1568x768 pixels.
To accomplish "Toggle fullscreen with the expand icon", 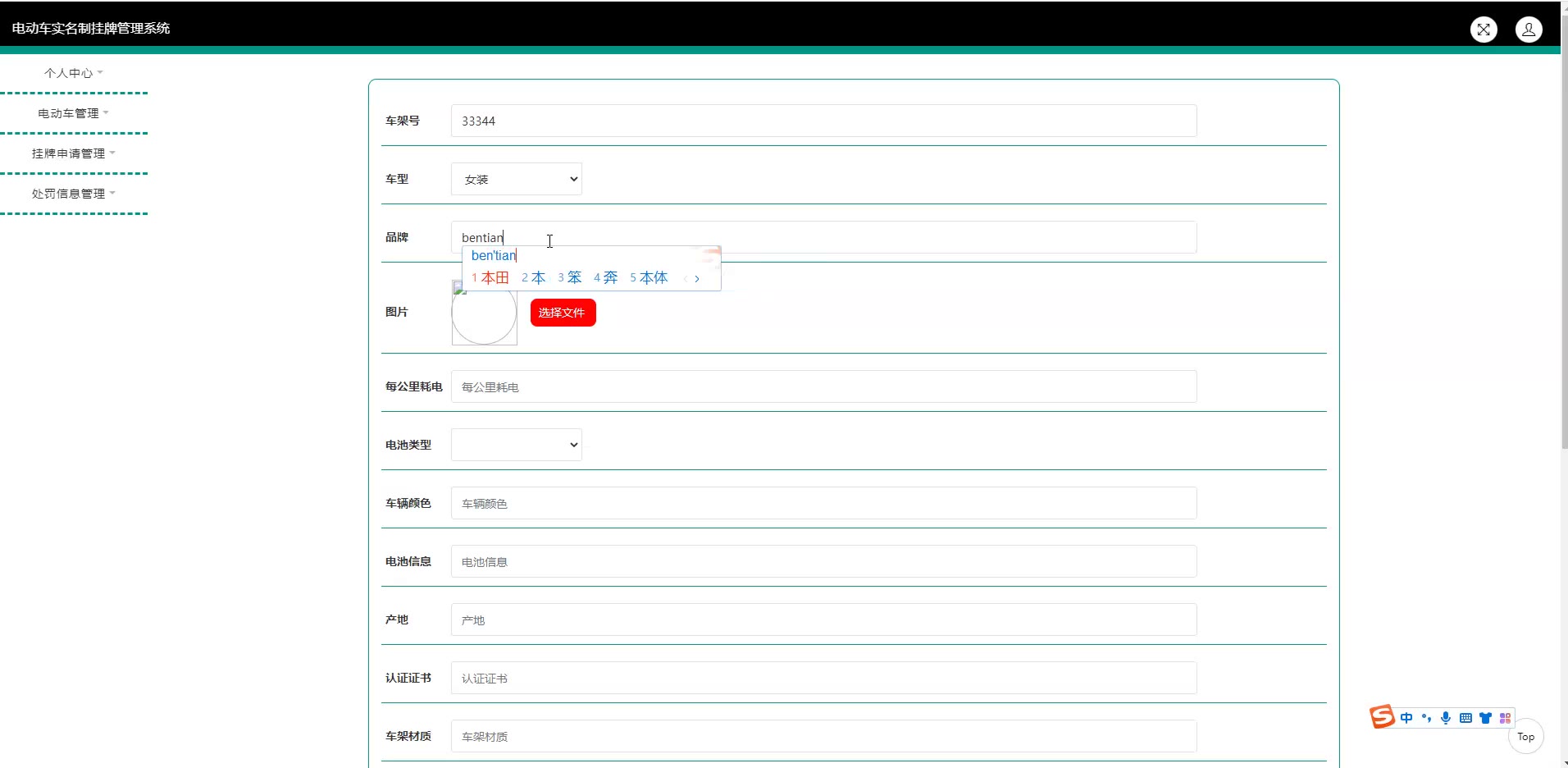I will pos(1484,30).
